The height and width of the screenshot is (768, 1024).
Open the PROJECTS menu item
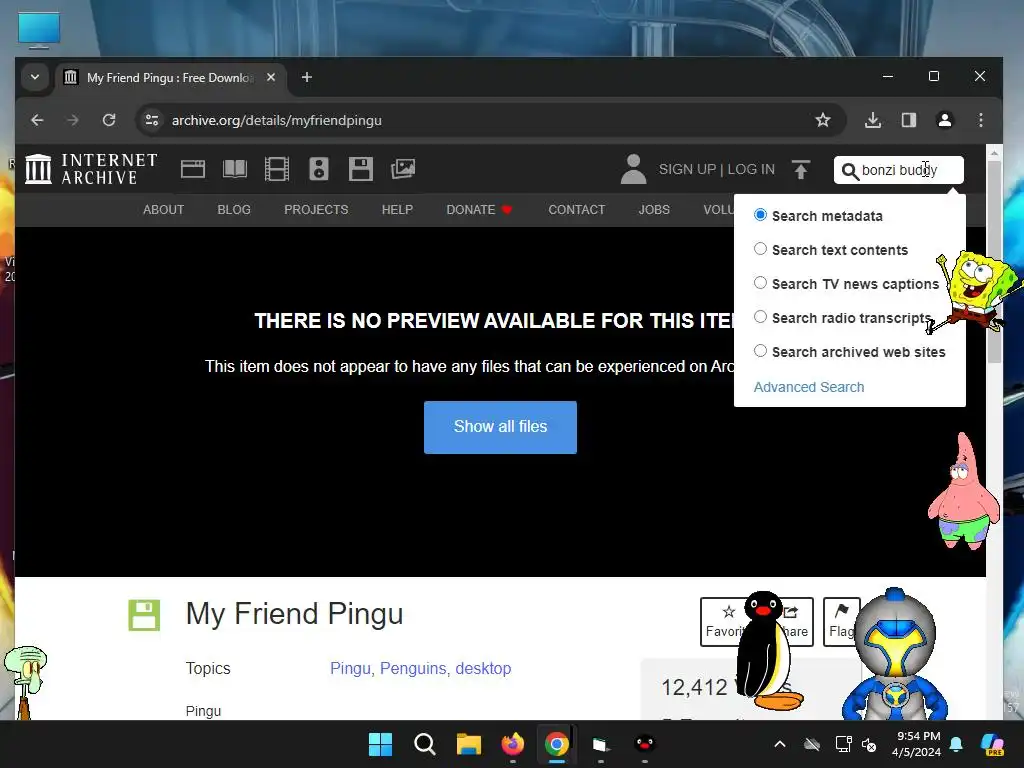pyautogui.click(x=316, y=210)
